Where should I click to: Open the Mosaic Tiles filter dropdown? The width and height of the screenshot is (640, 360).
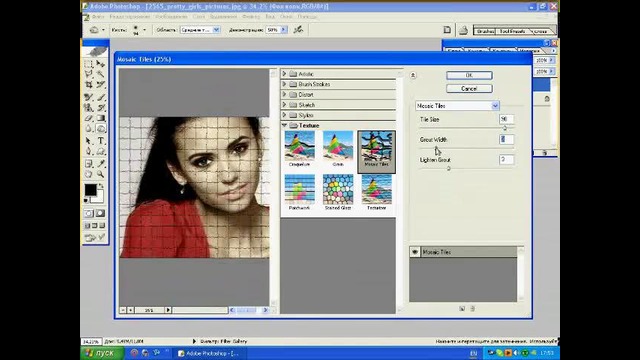click(x=495, y=106)
